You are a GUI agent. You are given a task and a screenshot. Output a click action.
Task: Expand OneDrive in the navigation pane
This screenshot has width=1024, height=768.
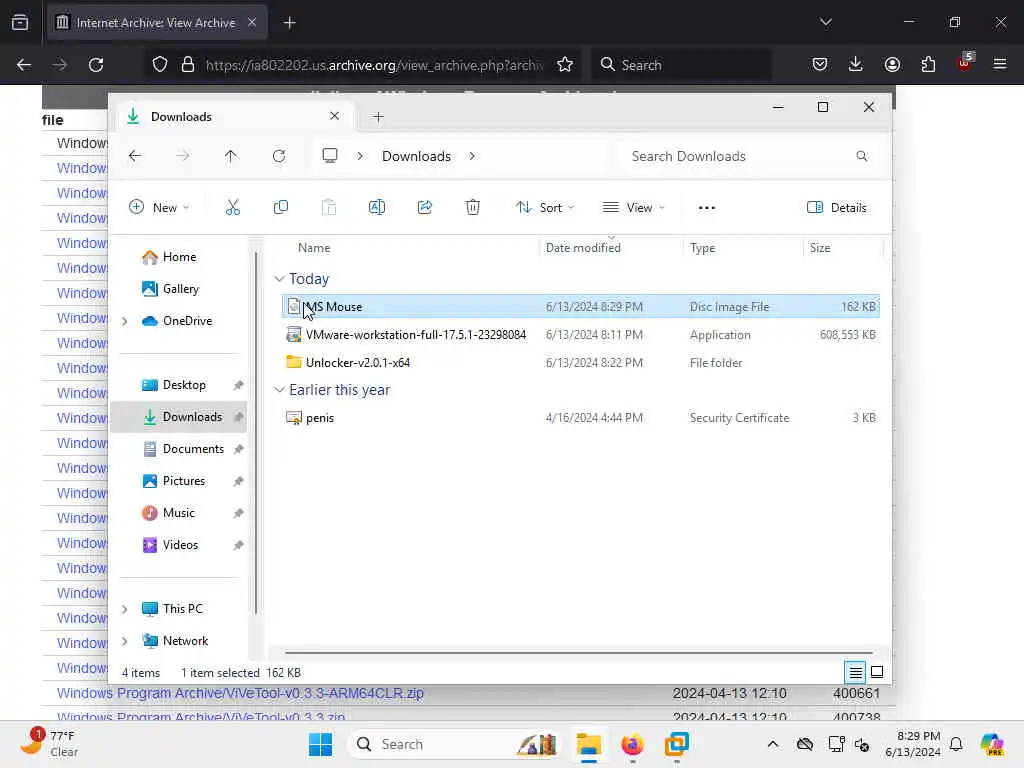pyautogui.click(x=125, y=321)
